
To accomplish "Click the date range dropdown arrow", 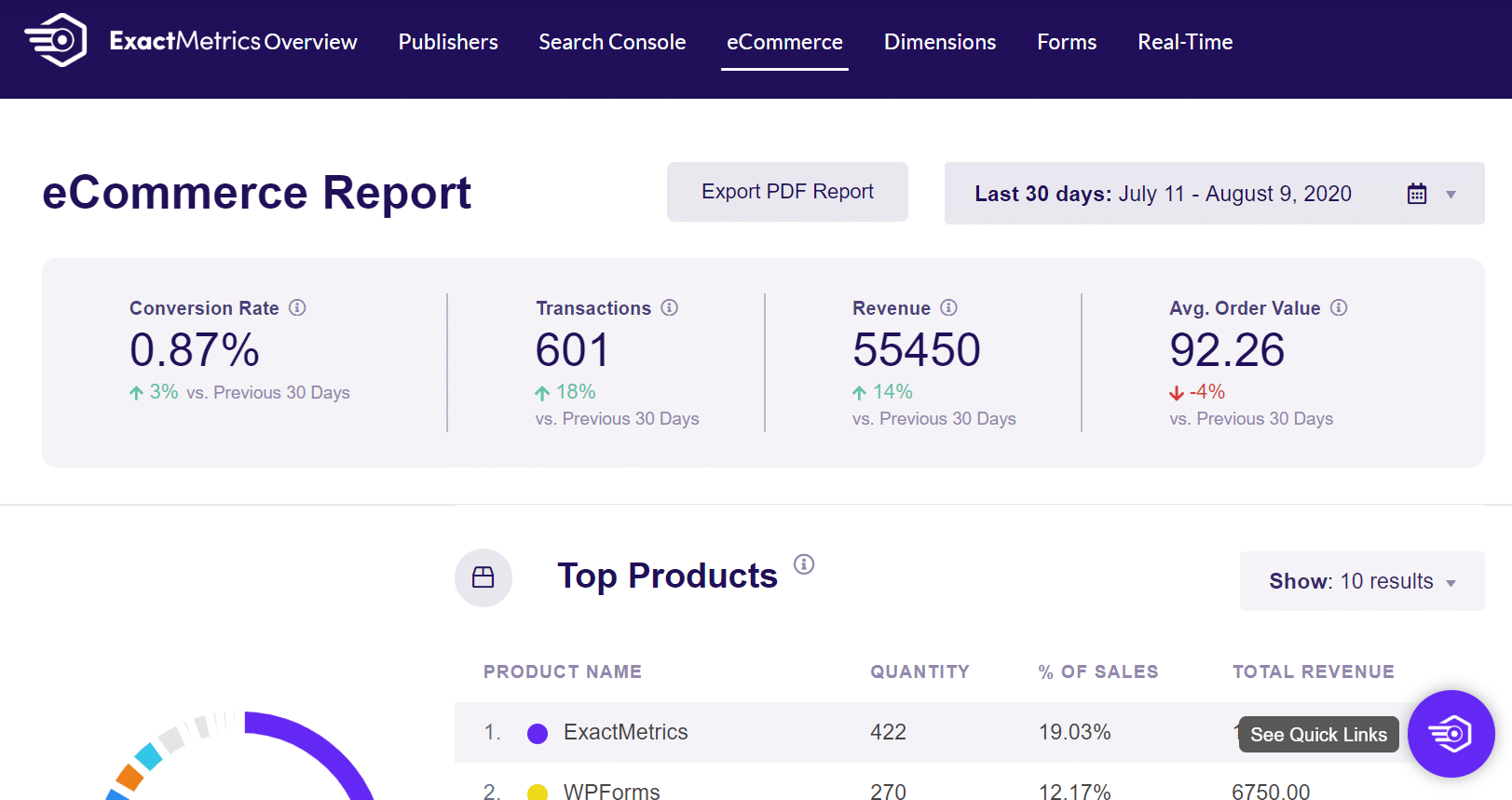I will [x=1451, y=195].
